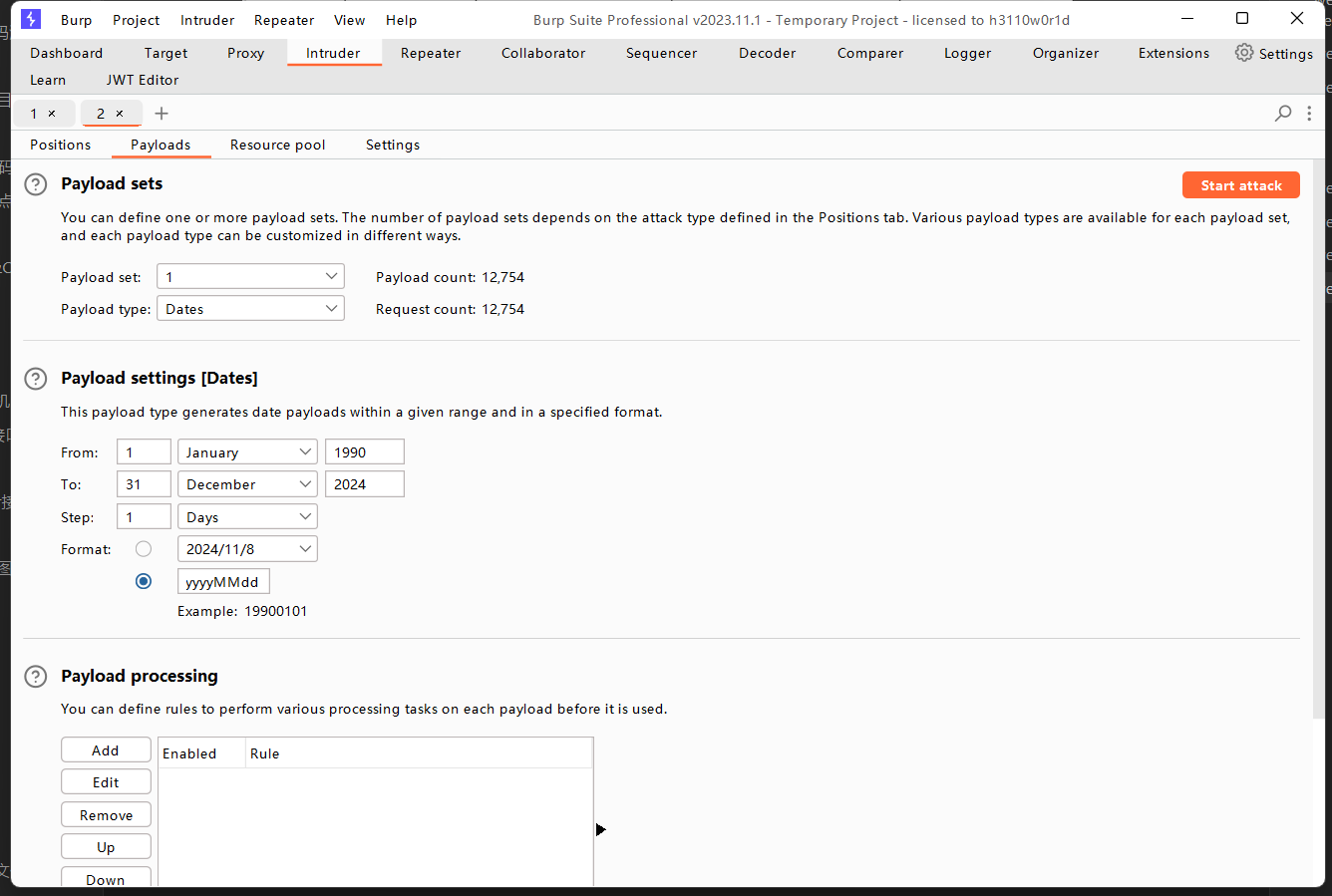
Task: Switch to the Comparer tab
Action: click(x=870, y=53)
